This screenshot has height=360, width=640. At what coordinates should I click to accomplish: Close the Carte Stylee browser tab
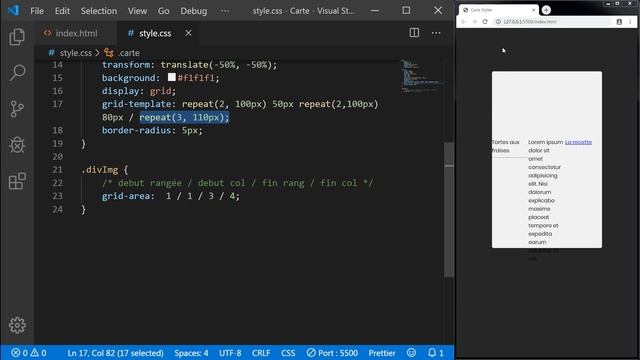[533, 10]
